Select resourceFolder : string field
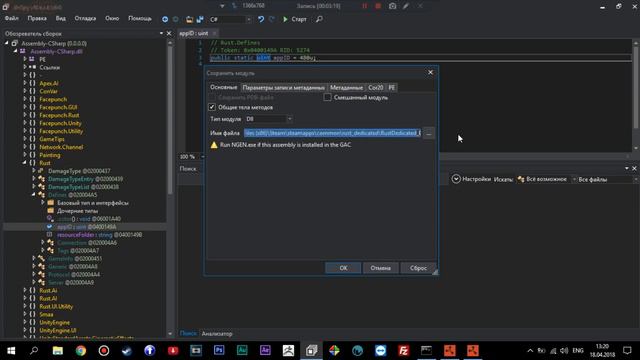 coord(100,235)
